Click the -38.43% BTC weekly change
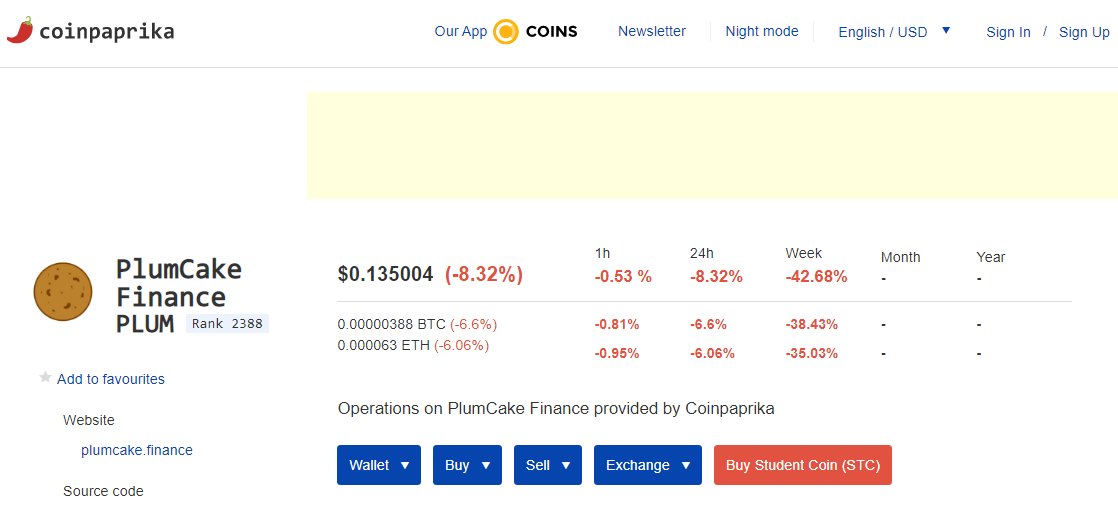The height and width of the screenshot is (515, 1118). [811, 325]
